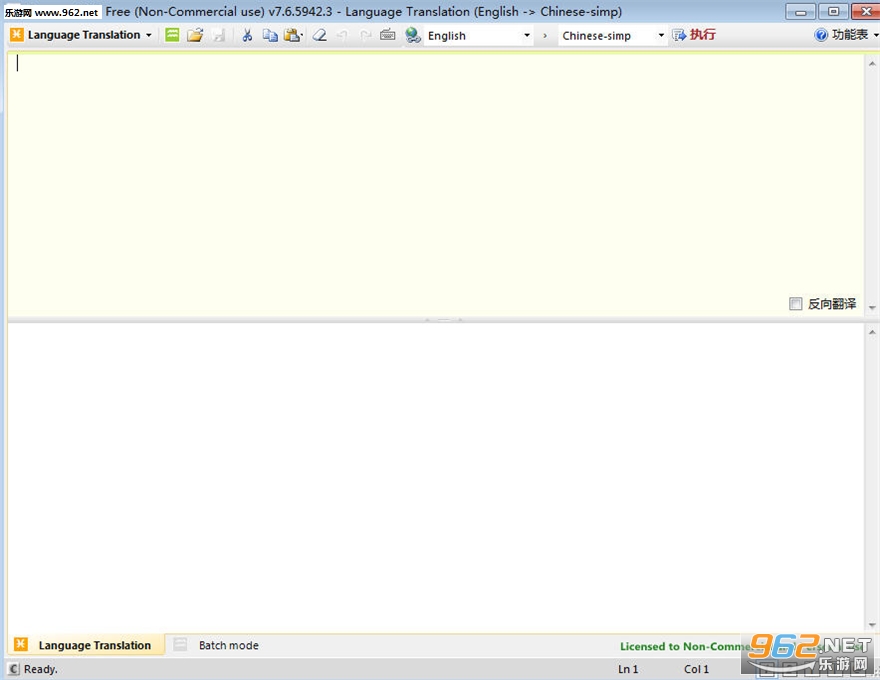
Task: Click the 'Col 1' status indicator
Action: [696, 669]
